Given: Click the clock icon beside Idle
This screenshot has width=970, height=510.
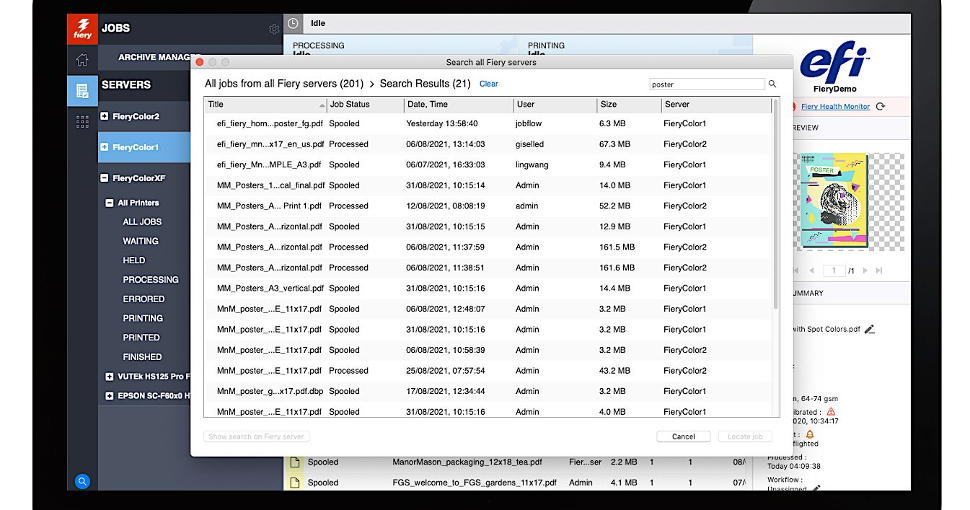Looking at the screenshot, I should [293, 24].
